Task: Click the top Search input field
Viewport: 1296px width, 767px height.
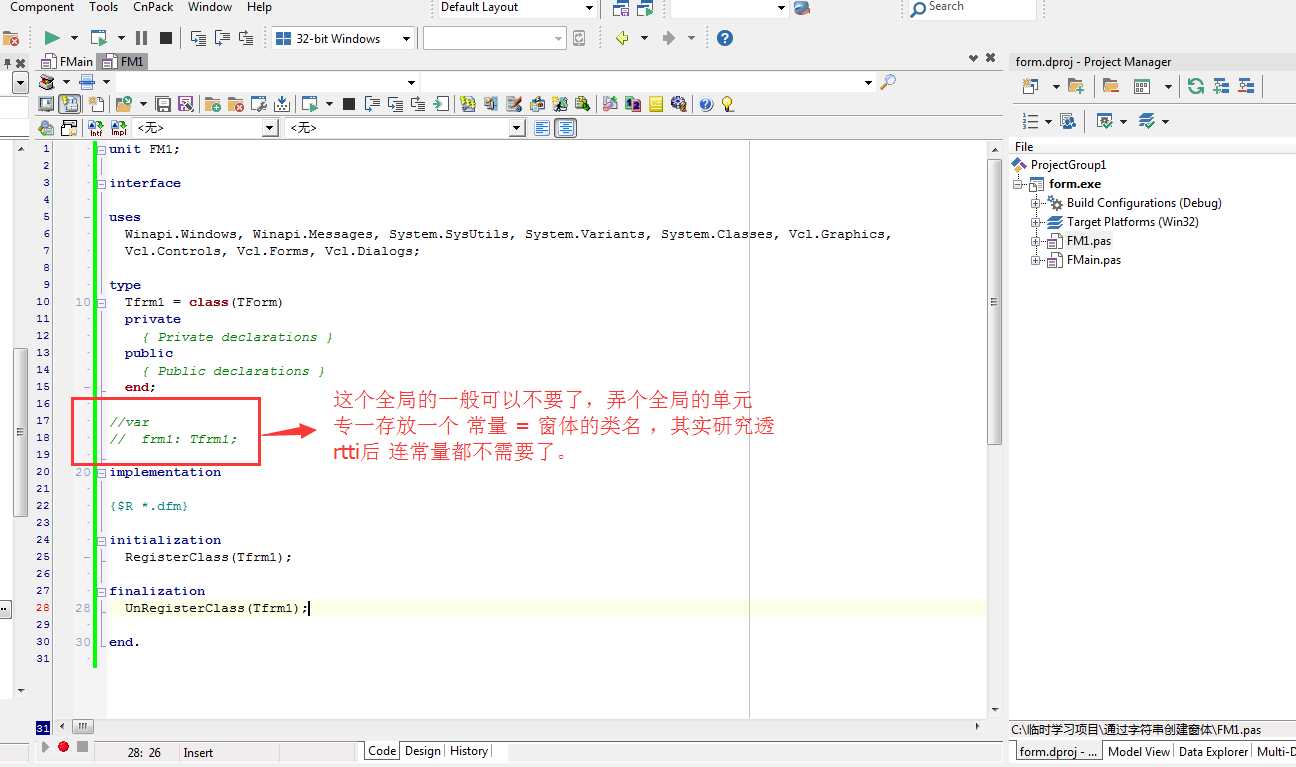Action: [x=970, y=8]
